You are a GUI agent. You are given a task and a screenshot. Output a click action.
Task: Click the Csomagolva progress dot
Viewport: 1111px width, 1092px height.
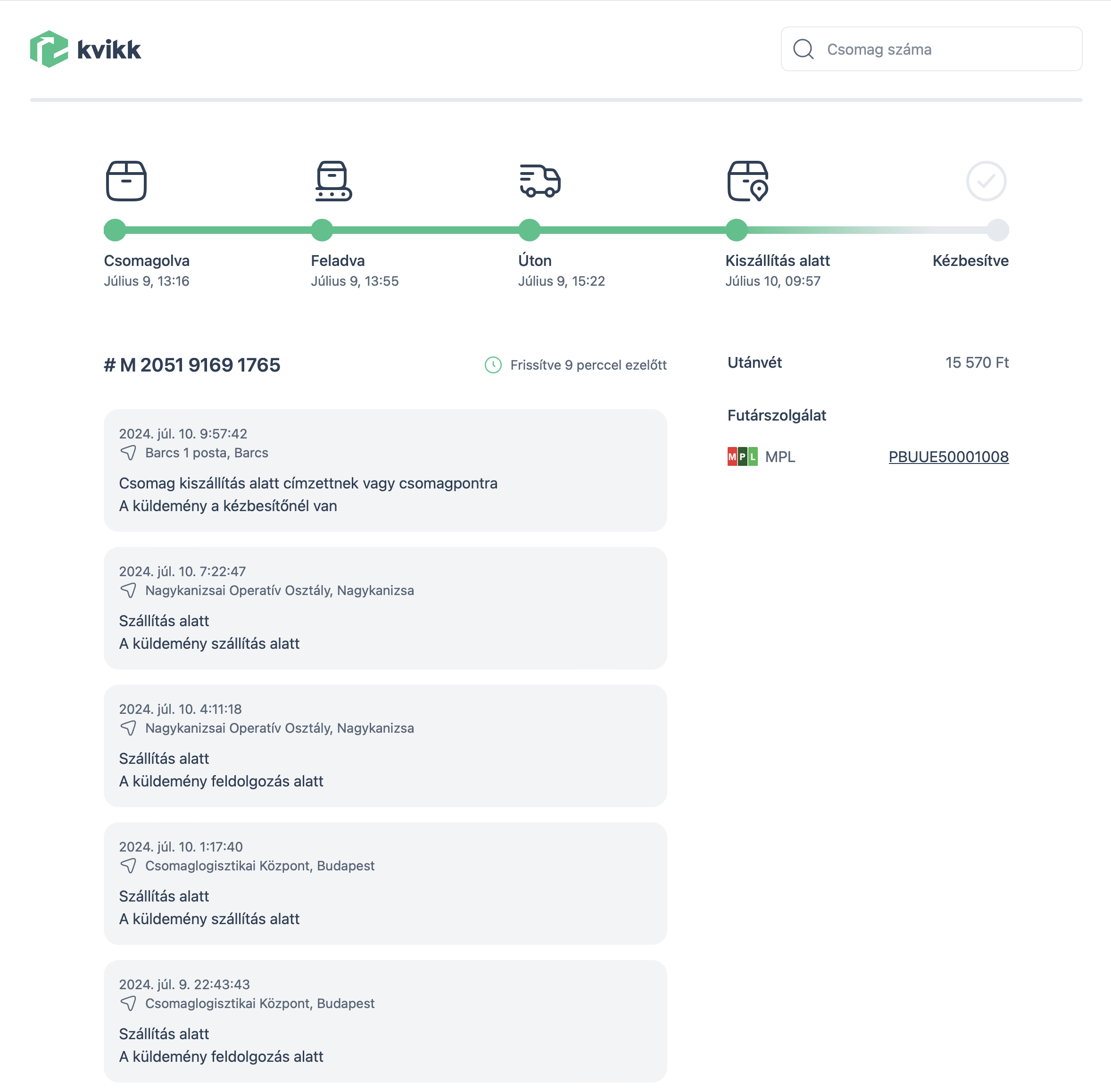(x=115, y=230)
